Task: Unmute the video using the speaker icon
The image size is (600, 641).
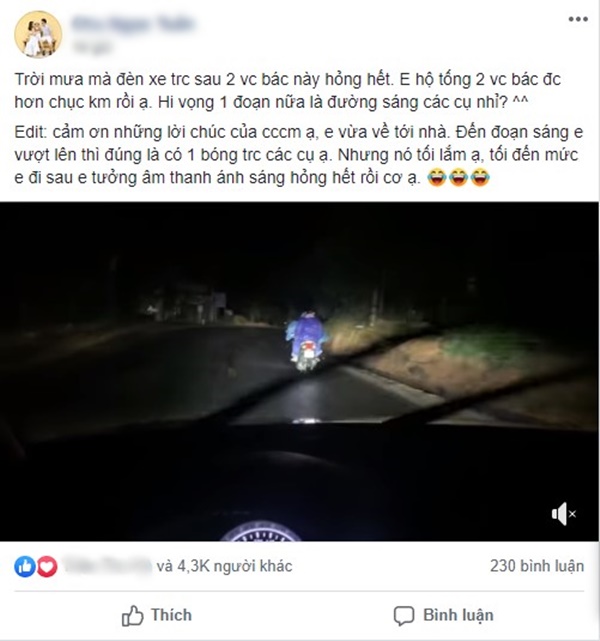Action: point(564,513)
